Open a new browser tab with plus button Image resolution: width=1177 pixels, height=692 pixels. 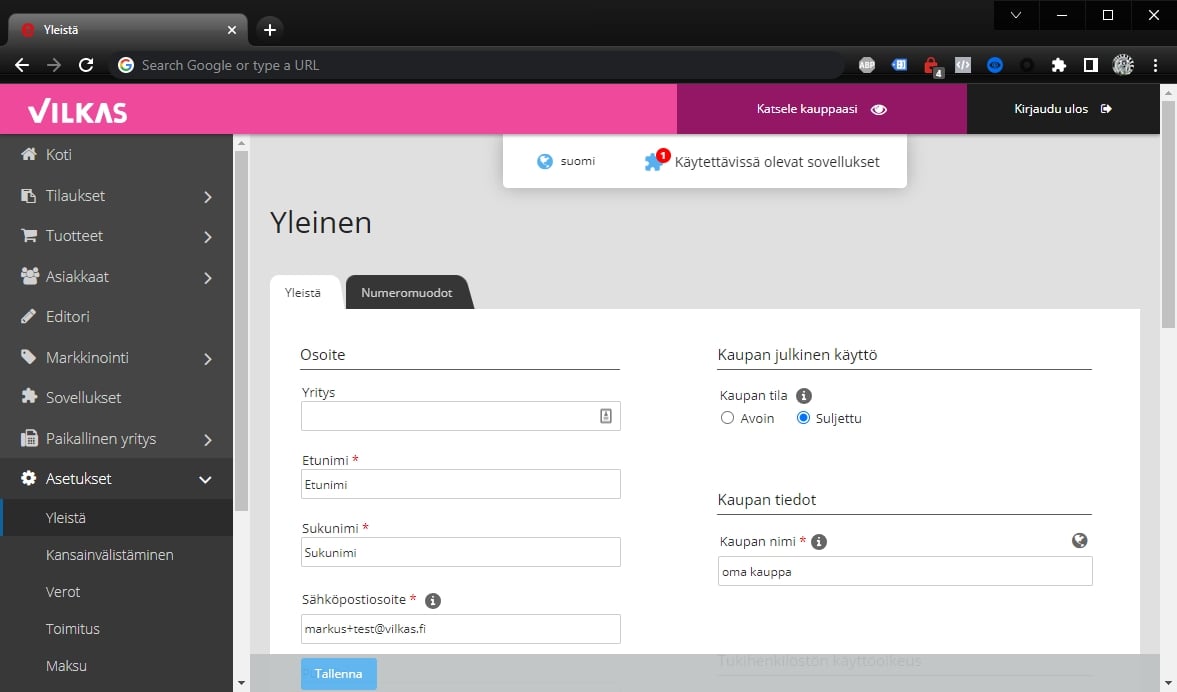coord(269,29)
